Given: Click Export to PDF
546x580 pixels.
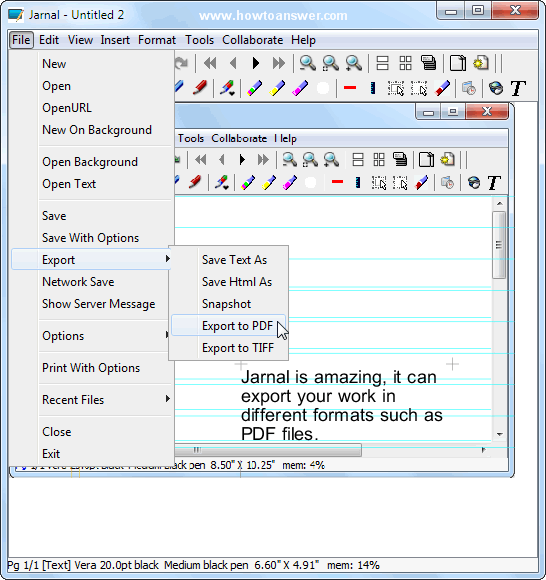Looking at the screenshot, I should (x=229, y=326).
